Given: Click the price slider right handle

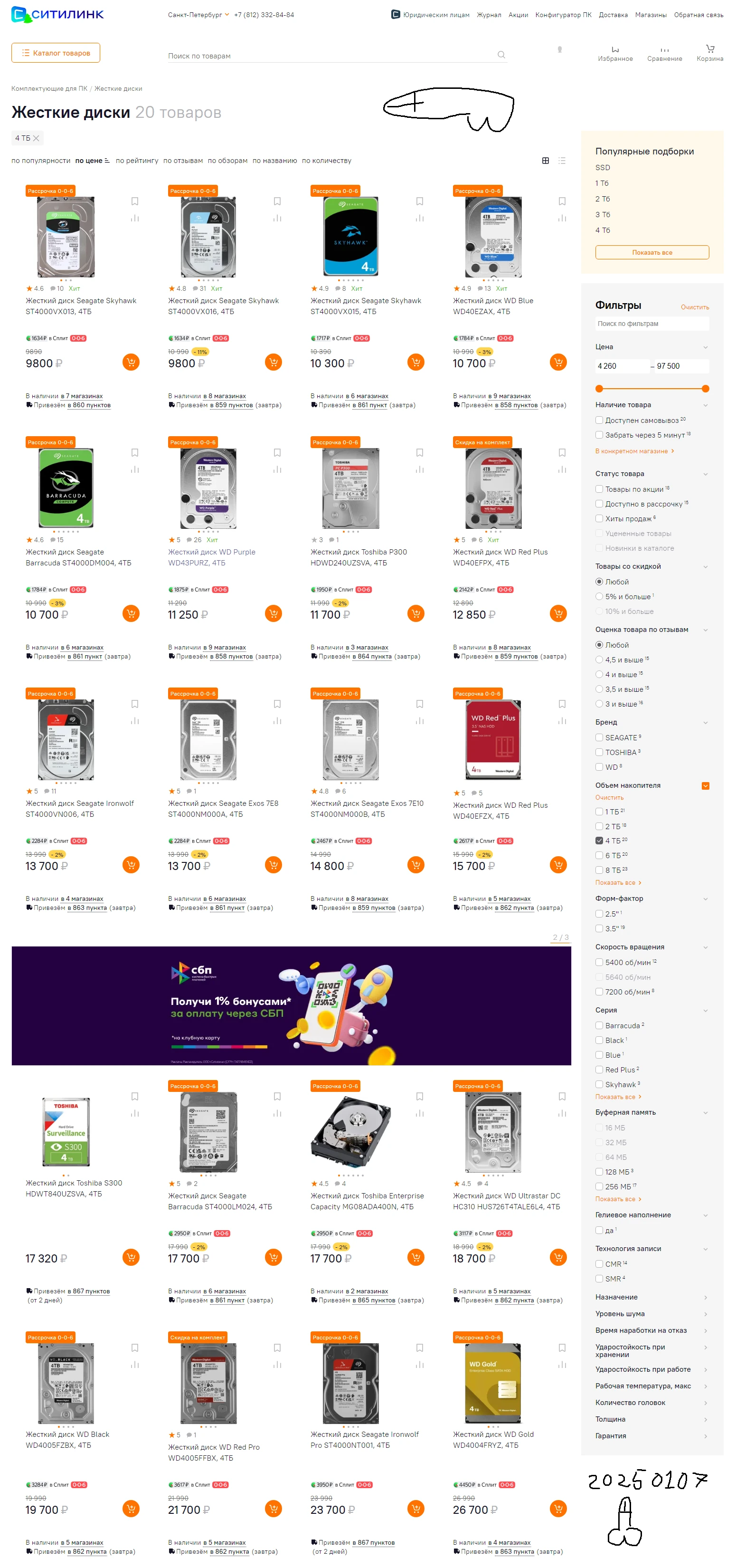Looking at the screenshot, I should point(705,388).
